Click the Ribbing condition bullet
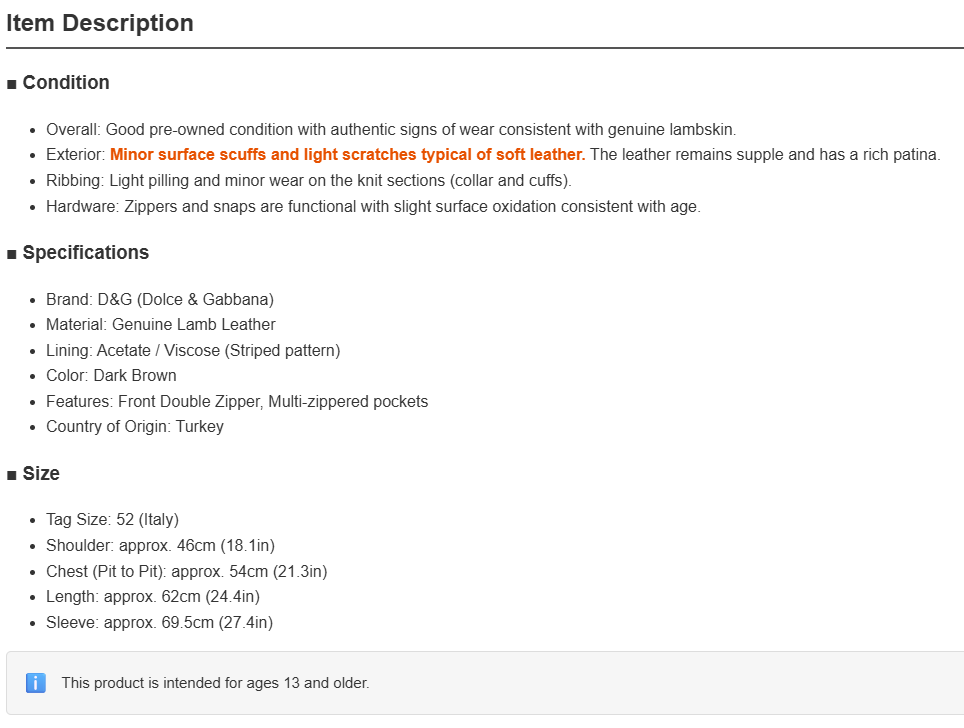Screen dimensions: 964x728 pyautogui.click(x=309, y=181)
